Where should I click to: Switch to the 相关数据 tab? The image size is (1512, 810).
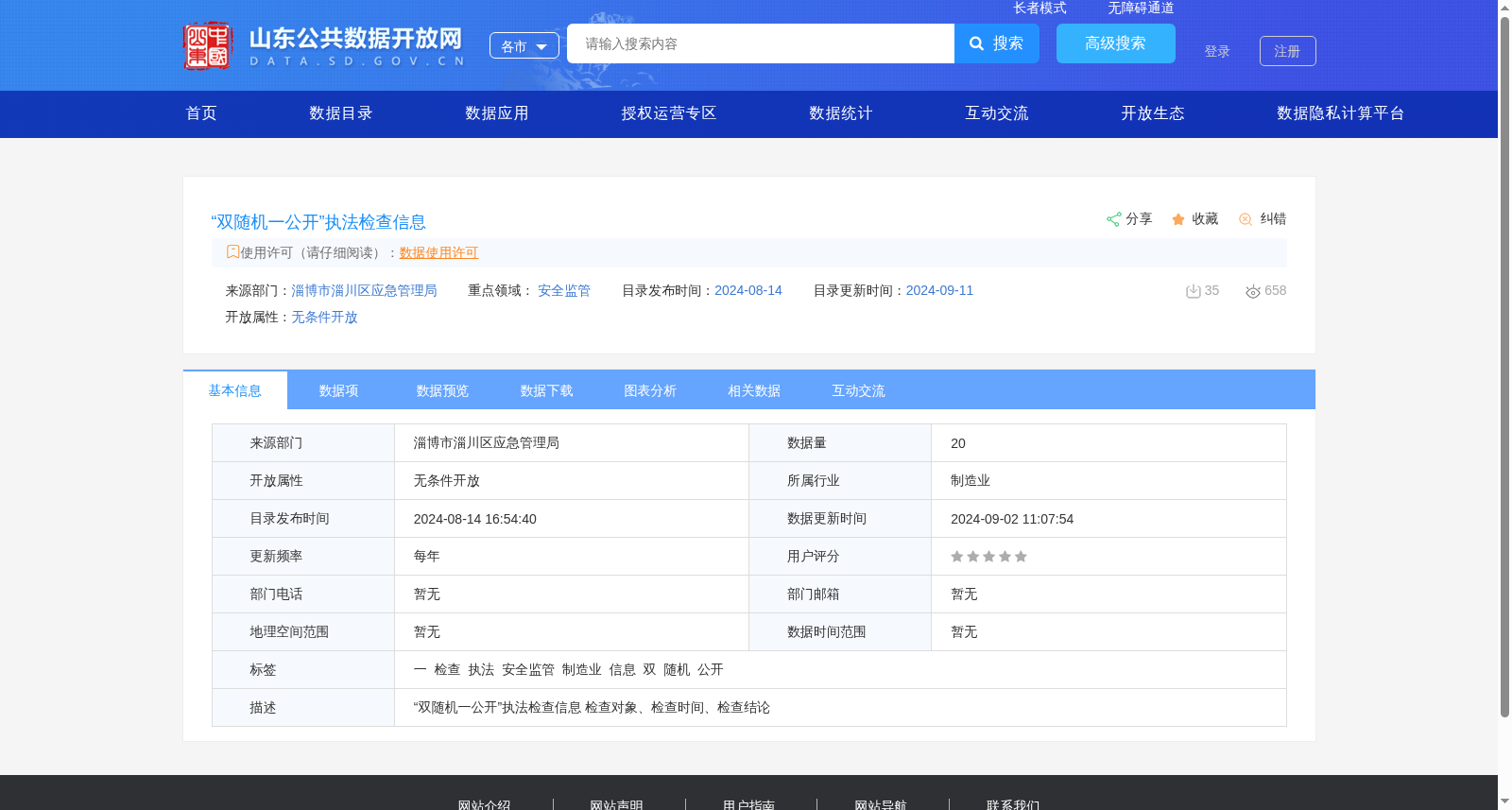click(x=755, y=390)
